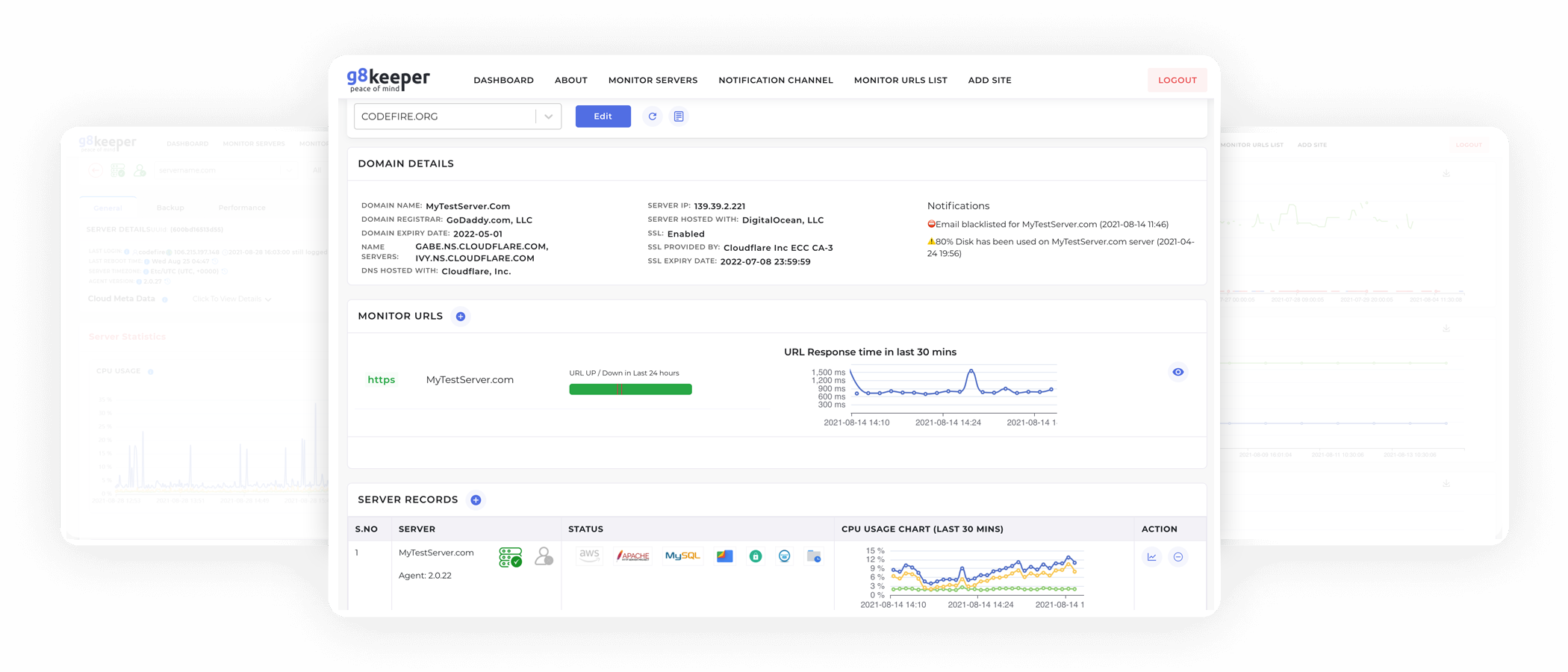Click the green lock SSL status icon

click(756, 556)
